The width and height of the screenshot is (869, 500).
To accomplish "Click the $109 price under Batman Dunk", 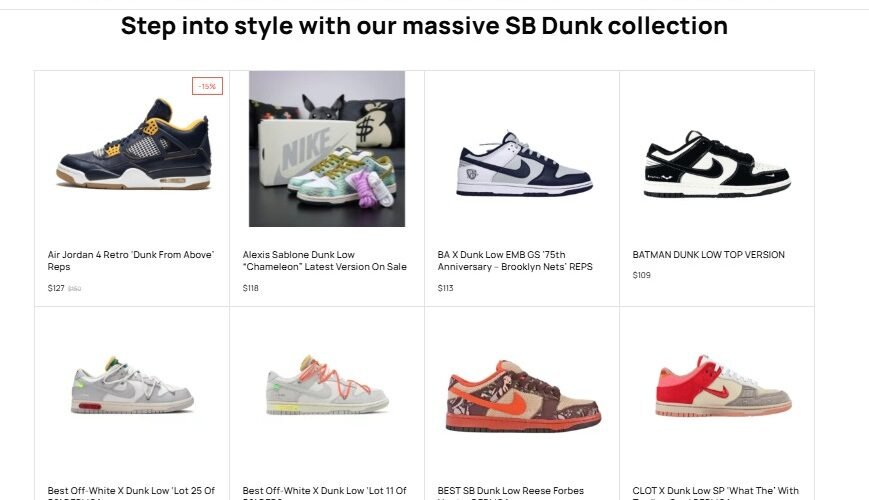I will 641,275.
